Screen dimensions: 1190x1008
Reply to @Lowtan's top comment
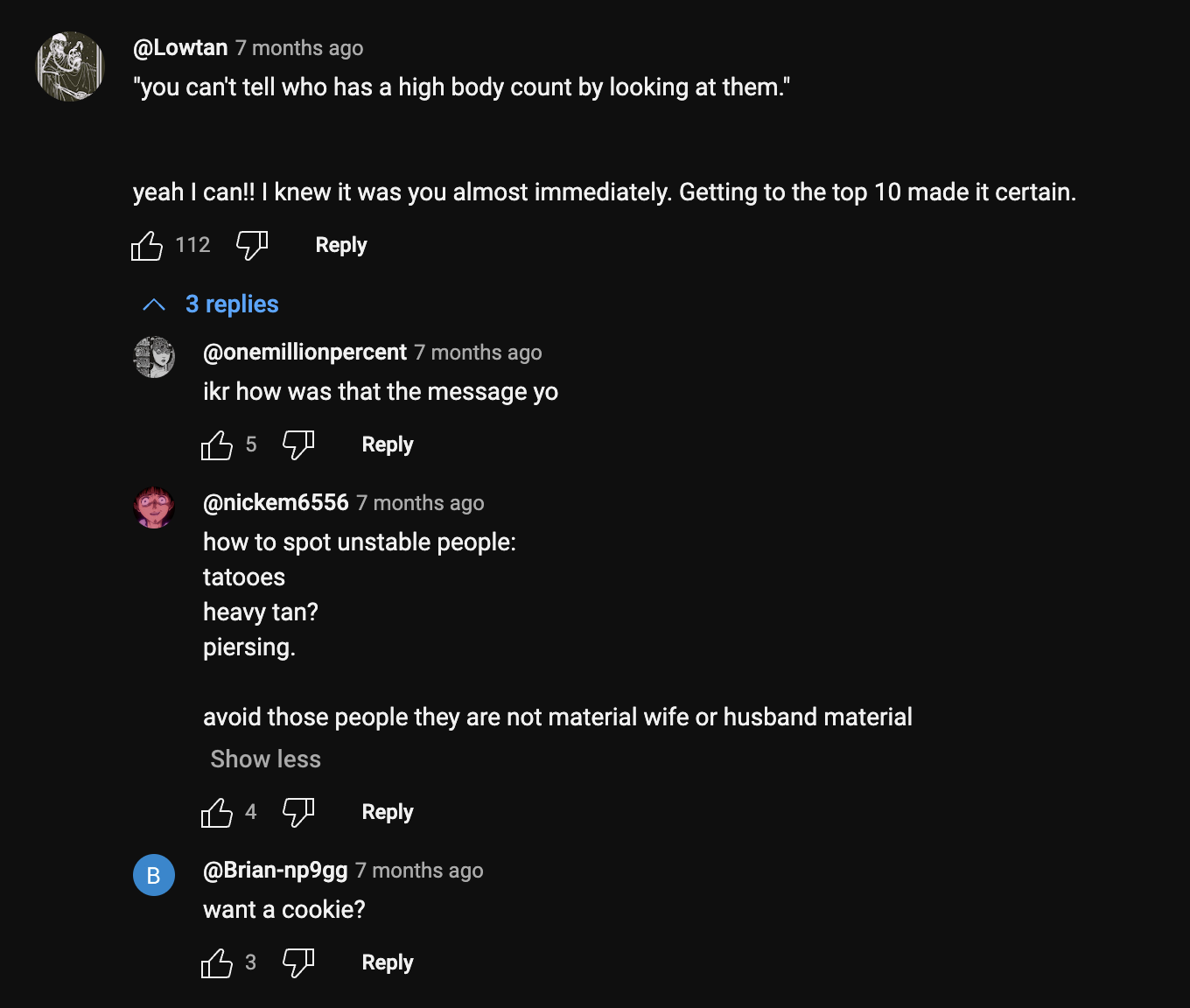[341, 245]
